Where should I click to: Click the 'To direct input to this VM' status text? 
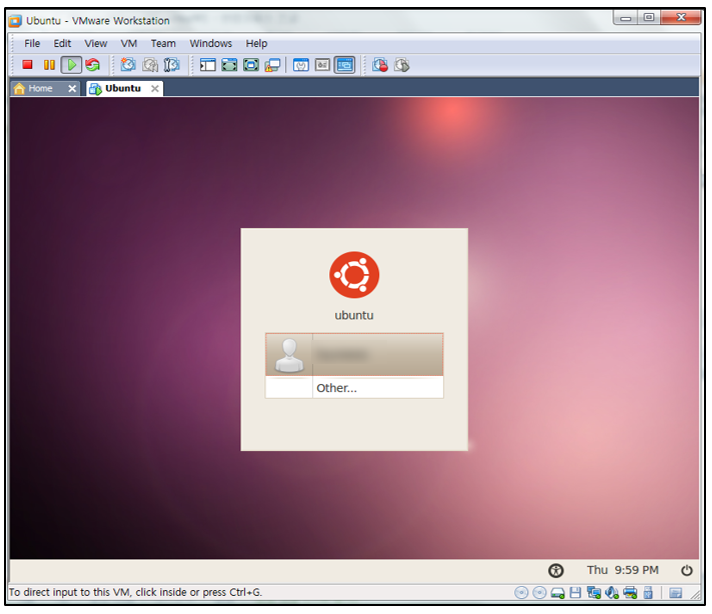coord(135,593)
